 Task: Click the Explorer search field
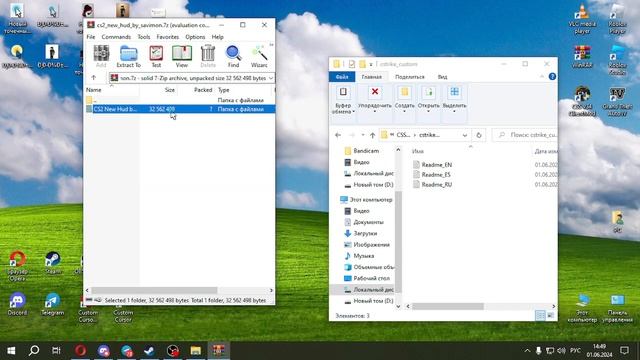(525, 135)
